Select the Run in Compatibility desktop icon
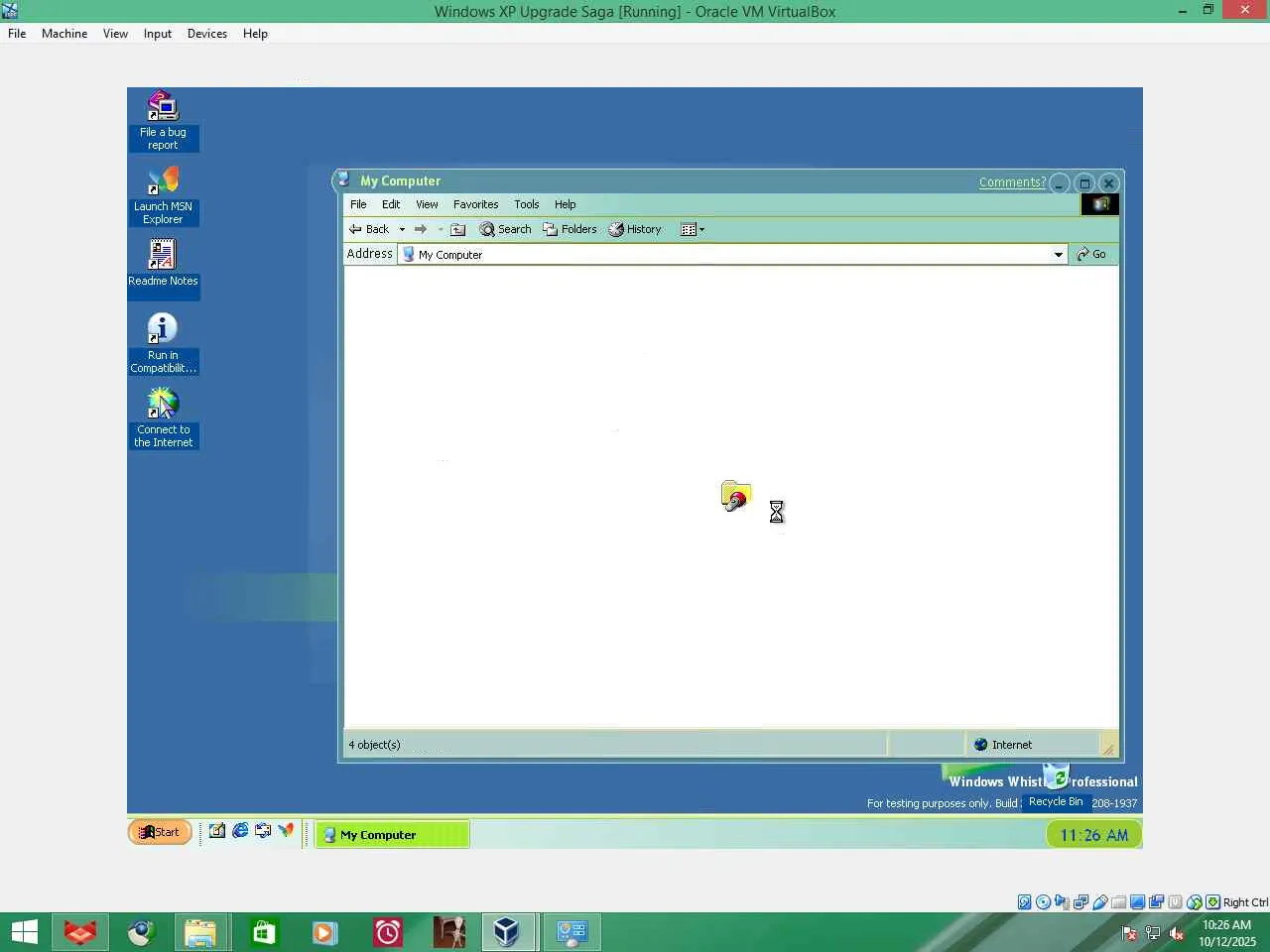 tap(163, 344)
